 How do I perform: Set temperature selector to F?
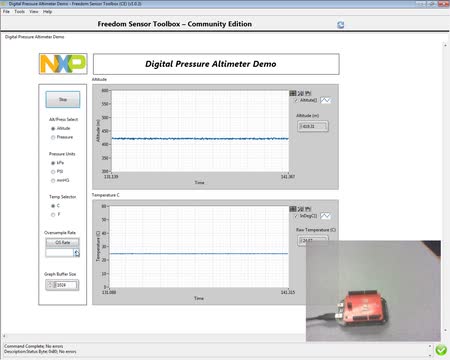click(53, 215)
